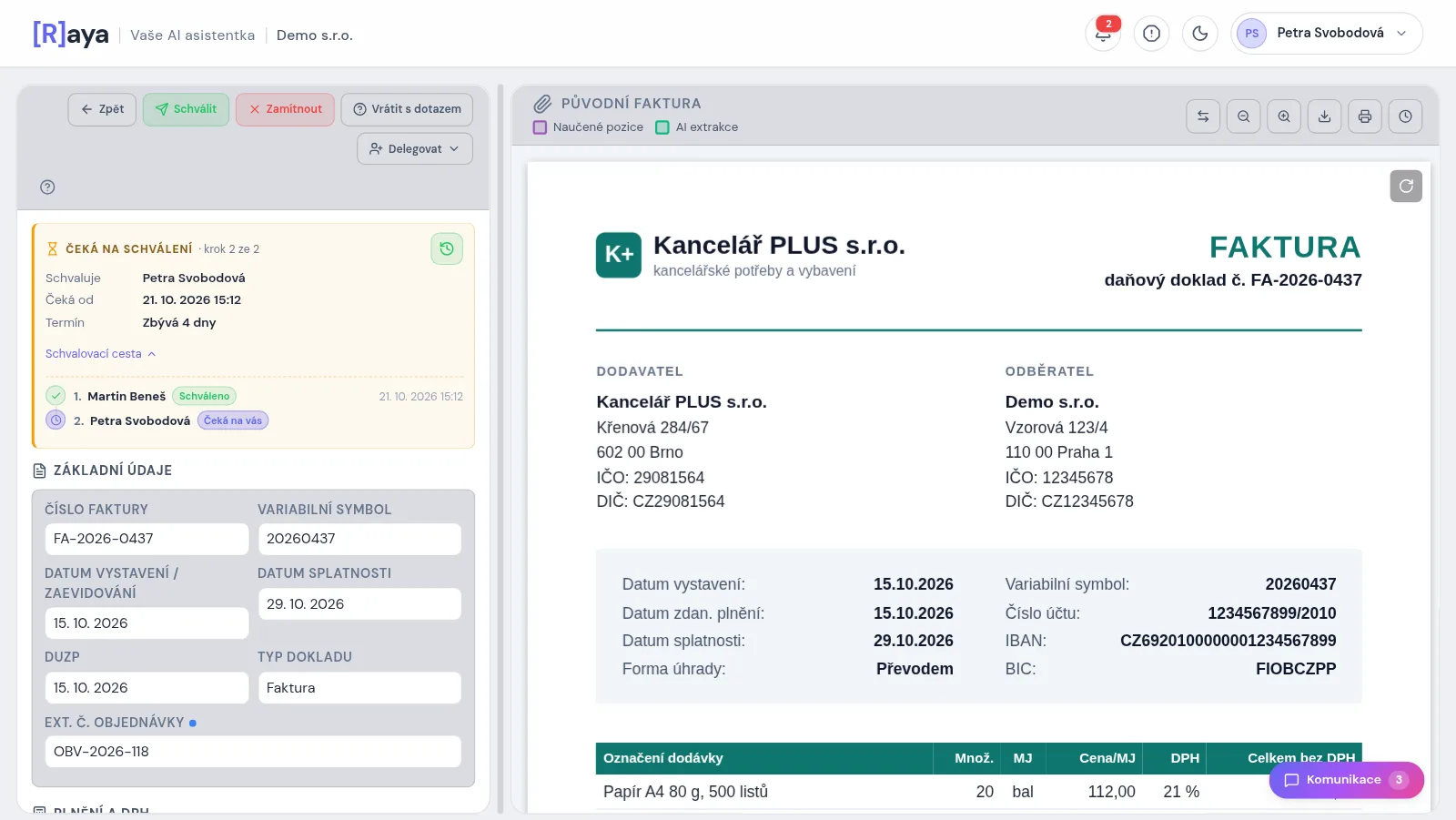1456x820 pixels.
Task: Click Vrátit s dotazem button
Action: (x=407, y=109)
